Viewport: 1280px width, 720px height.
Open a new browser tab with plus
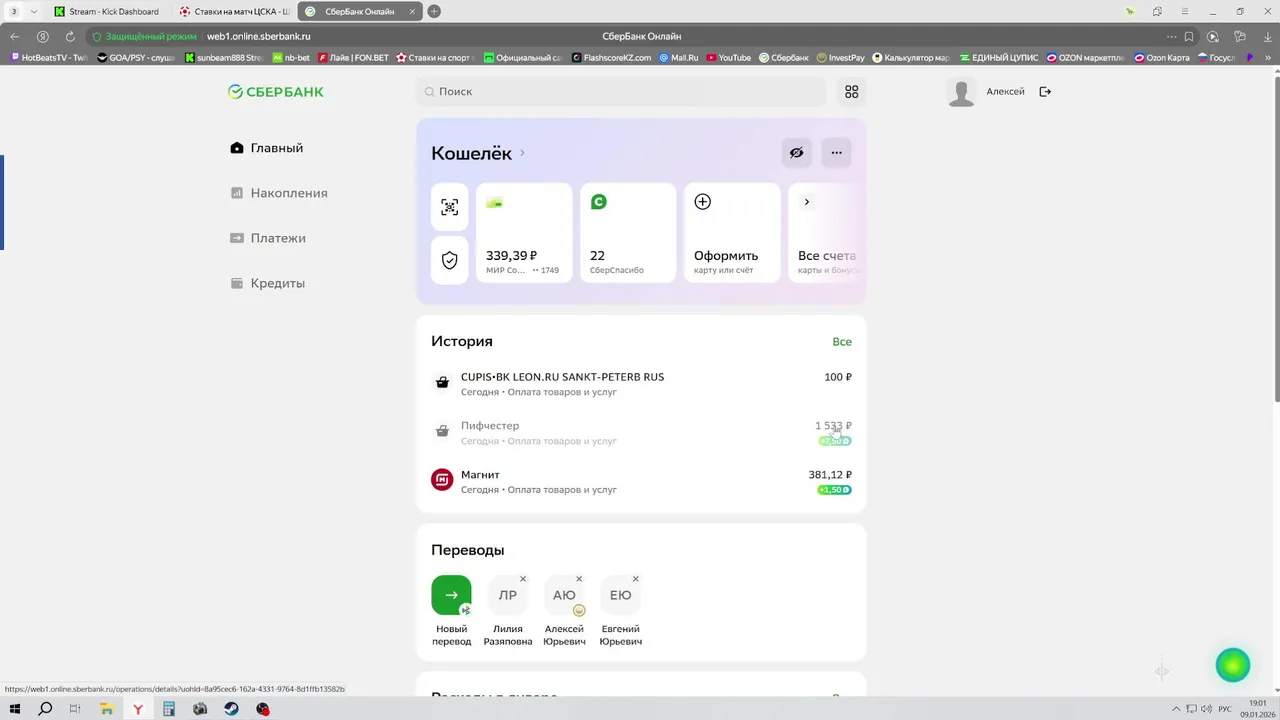click(x=434, y=12)
